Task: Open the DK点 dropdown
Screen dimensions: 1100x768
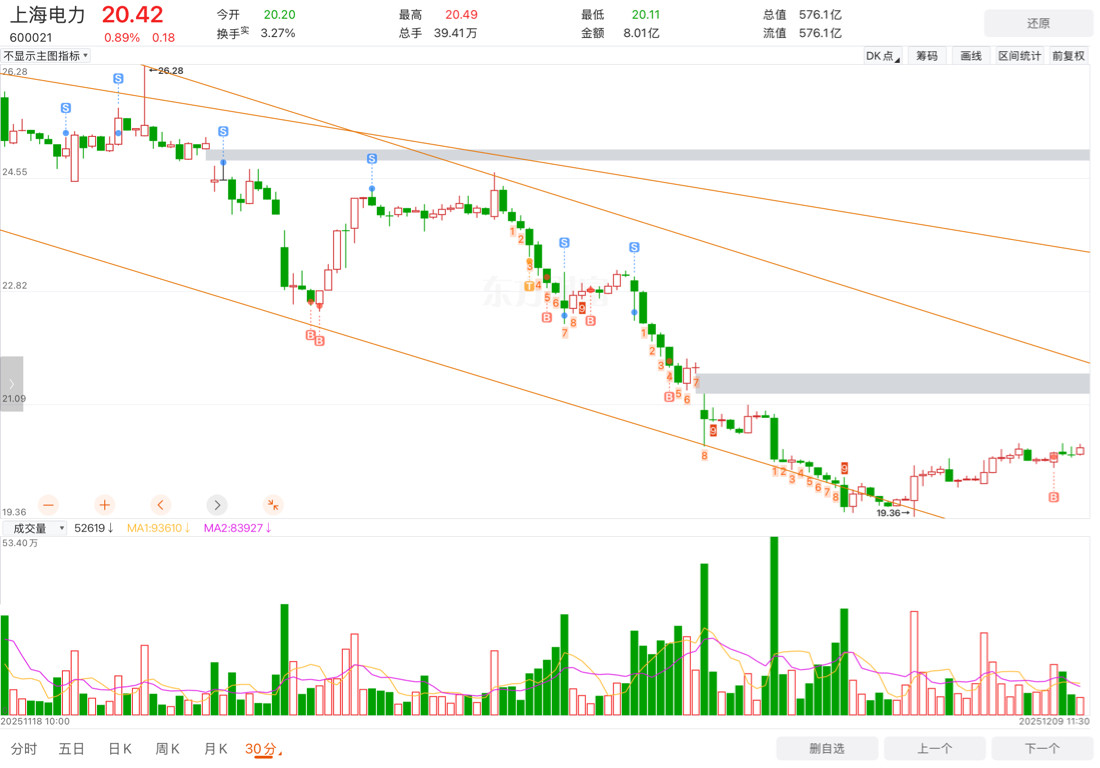Action: [x=883, y=56]
